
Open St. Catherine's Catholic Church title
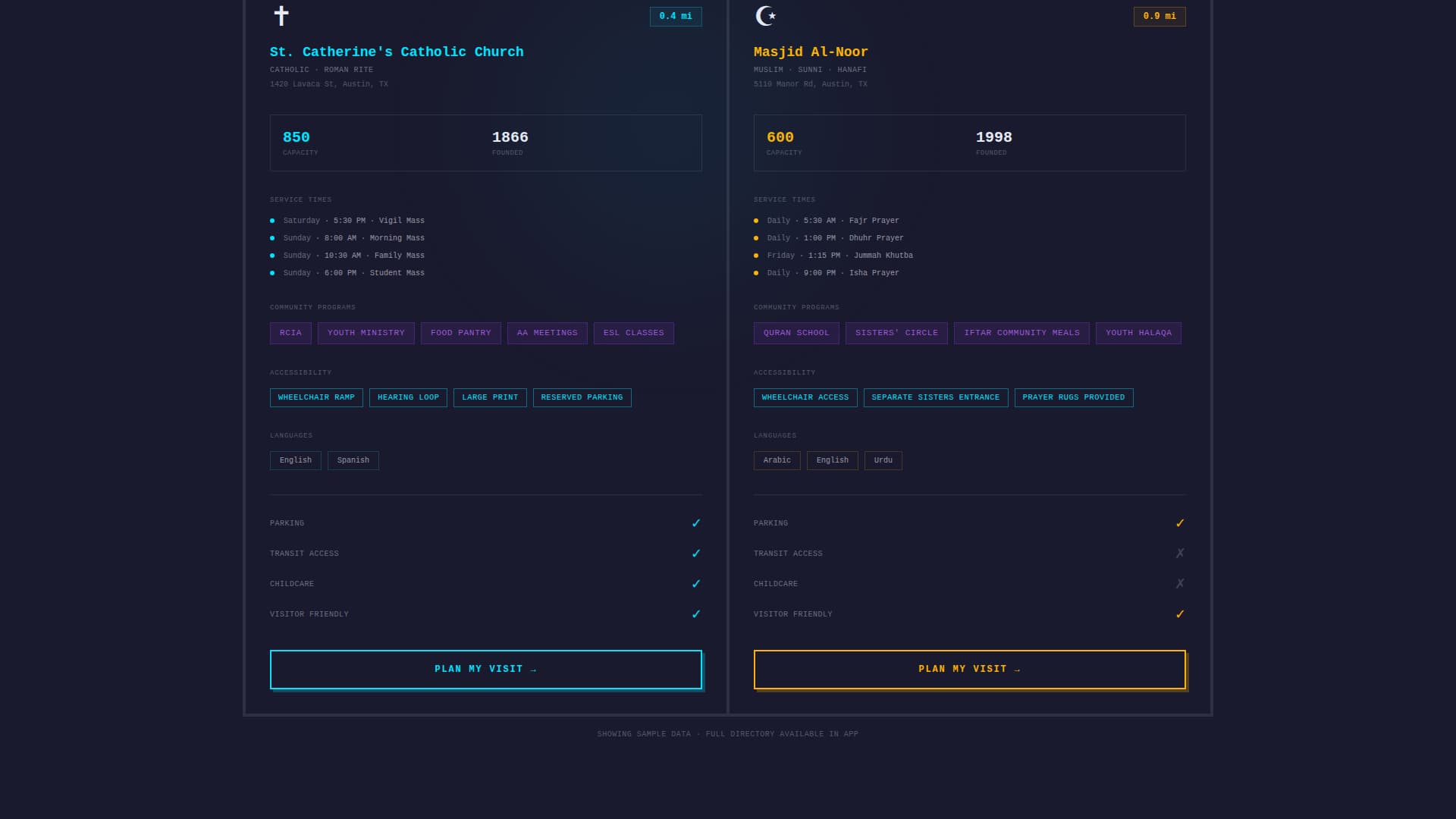point(397,52)
